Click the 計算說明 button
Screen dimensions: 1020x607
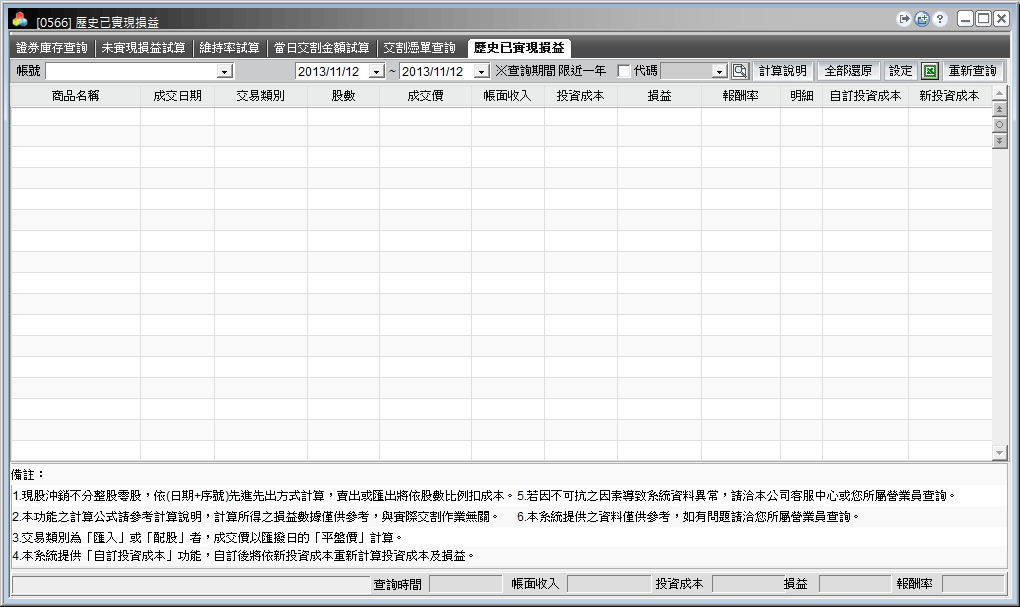[x=782, y=71]
